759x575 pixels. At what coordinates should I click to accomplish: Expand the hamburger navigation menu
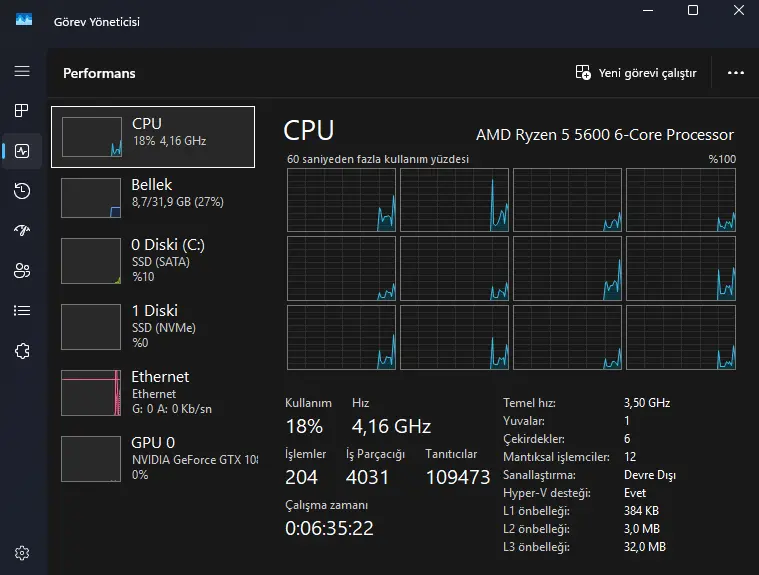pyautogui.click(x=22, y=71)
